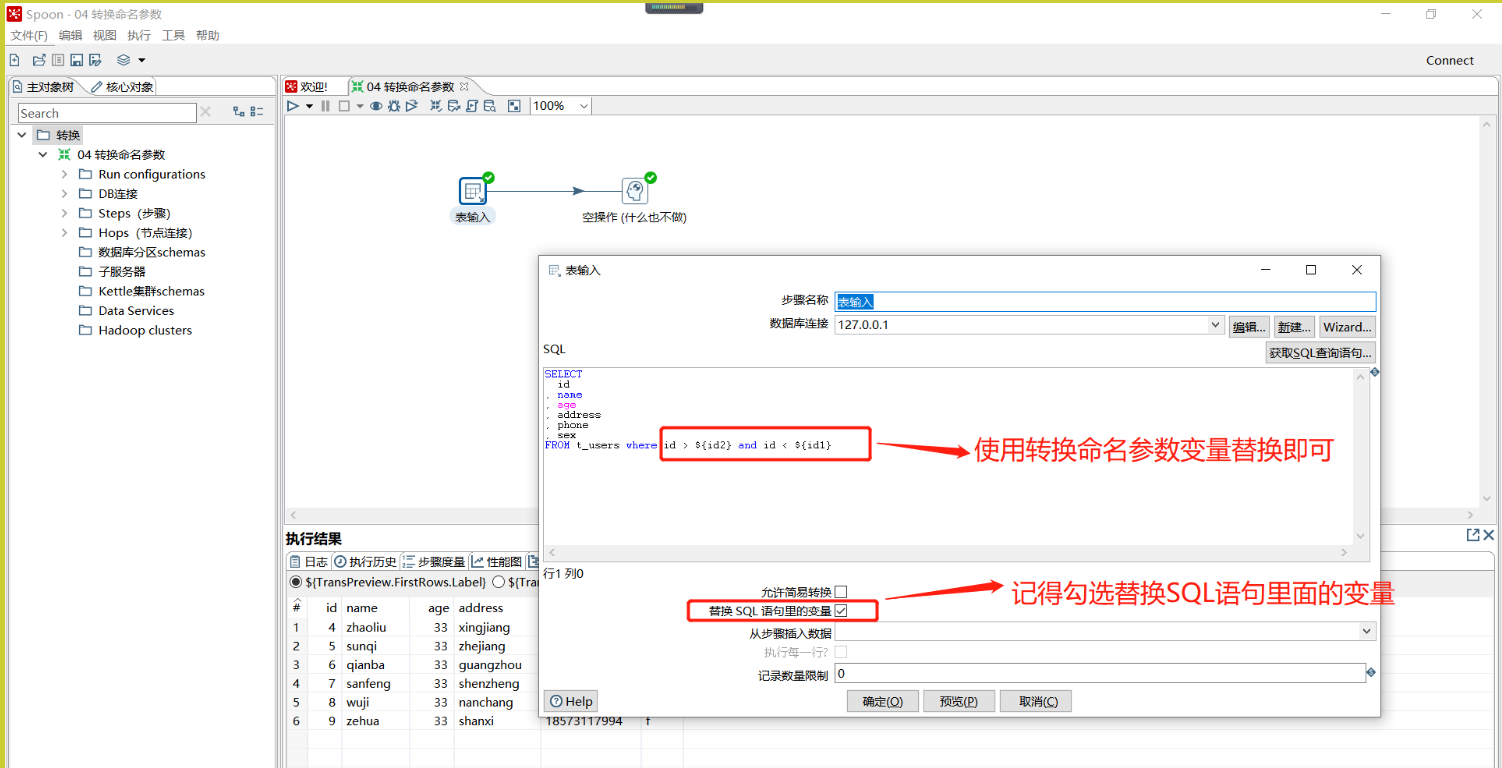Expand the Steps（步骤） tree node
The width and height of the screenshot is (1502, 768).
coord(64,213)
